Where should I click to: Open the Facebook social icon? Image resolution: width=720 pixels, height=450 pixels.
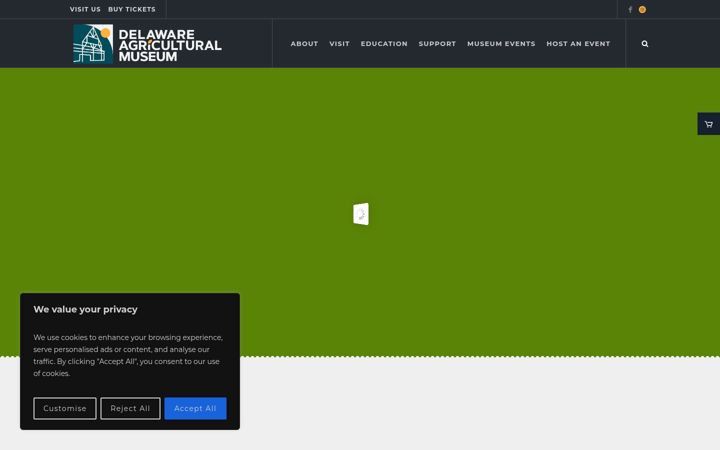pos(630,10)
